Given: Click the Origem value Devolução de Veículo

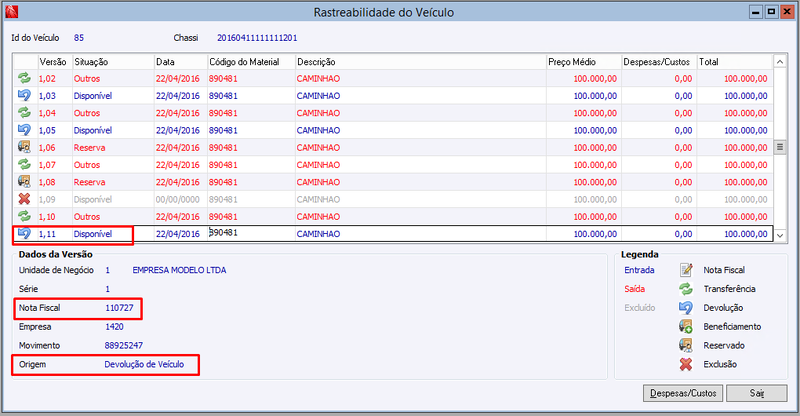Looking at the screenshot, I should click(x=144, y=364).
